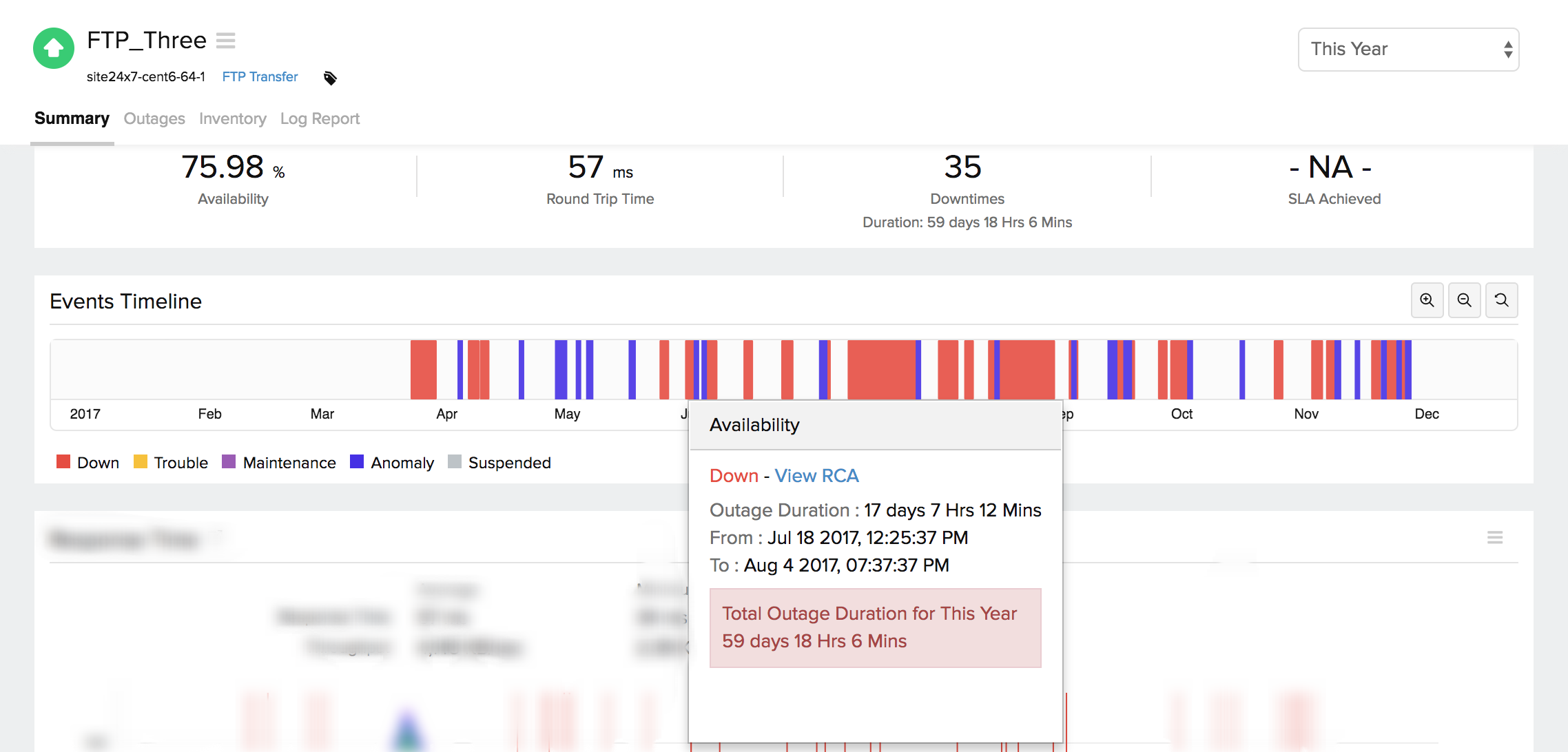Screen dimensions: 1568x752
Task: Zoom in on the Events Timeline
Action: coord(1427,300)
